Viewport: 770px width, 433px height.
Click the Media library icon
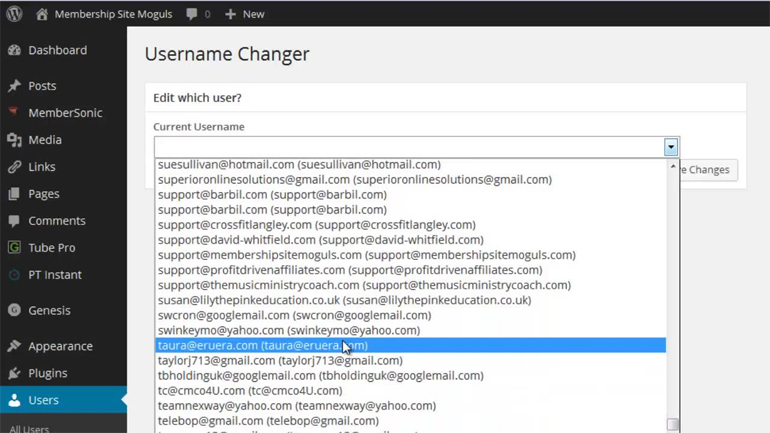coord(14,140)
